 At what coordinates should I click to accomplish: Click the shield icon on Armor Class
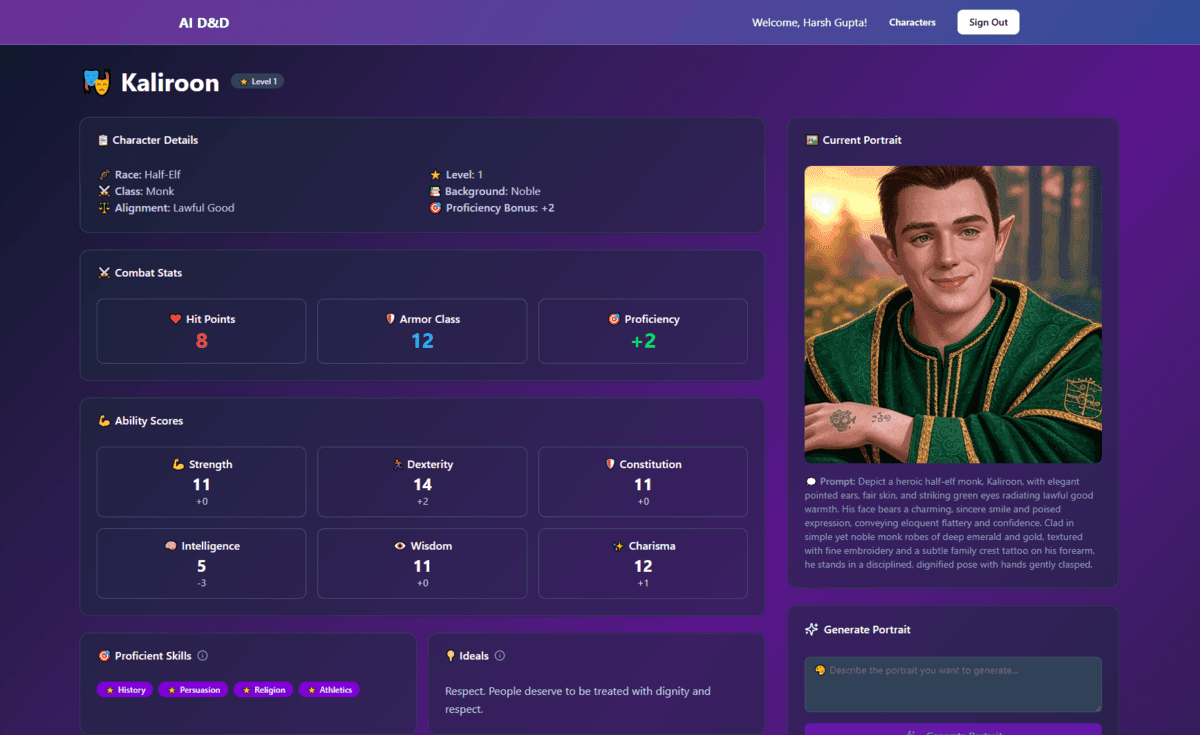tap(391, 319)
